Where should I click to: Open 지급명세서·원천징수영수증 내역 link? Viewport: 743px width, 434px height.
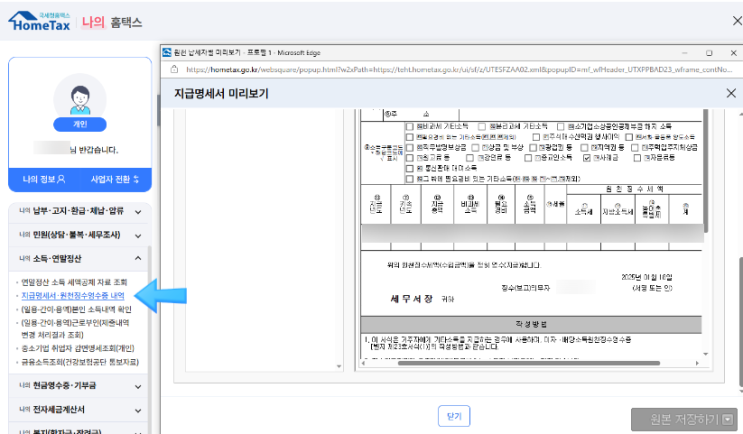coord(72,296)
